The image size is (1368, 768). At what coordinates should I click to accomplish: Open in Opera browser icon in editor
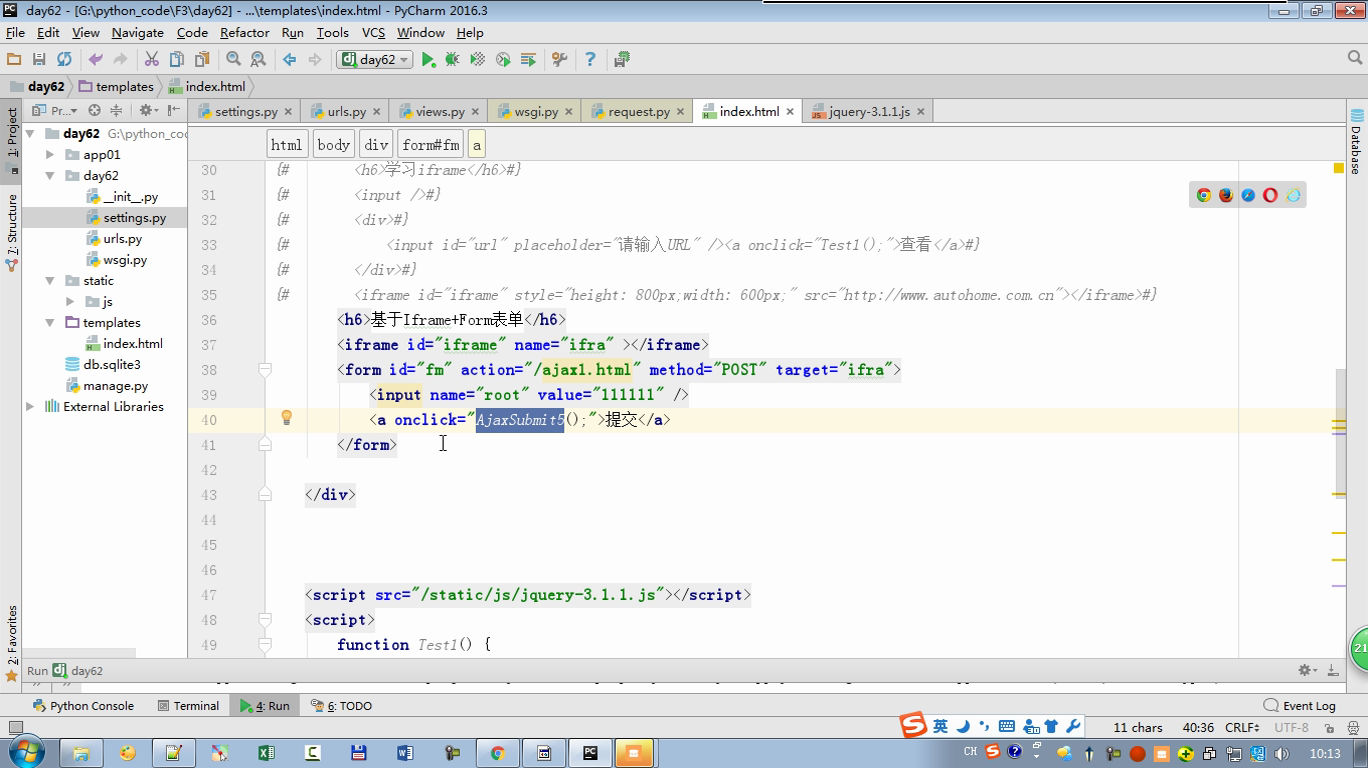1270,195
